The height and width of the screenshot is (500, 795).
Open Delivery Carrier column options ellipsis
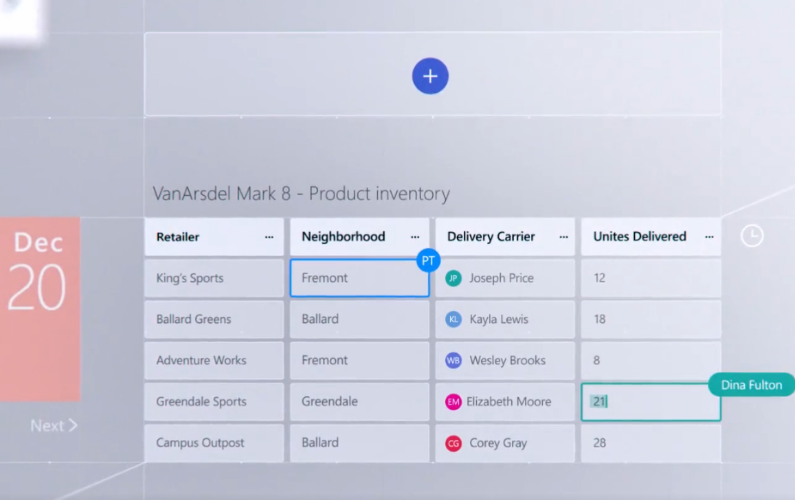[x=563, y=237]
